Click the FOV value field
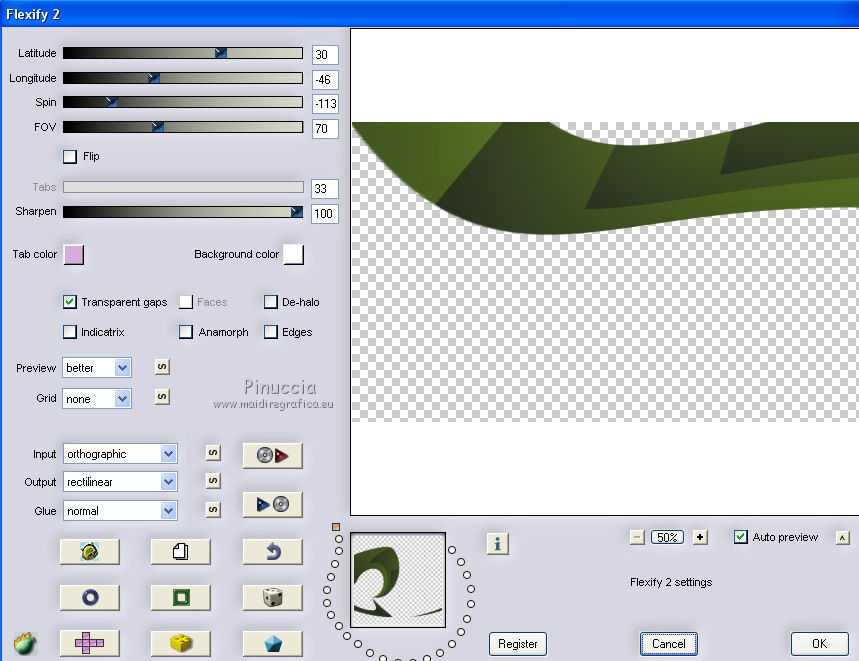This screenshot has height=661, width=859. 325,129
